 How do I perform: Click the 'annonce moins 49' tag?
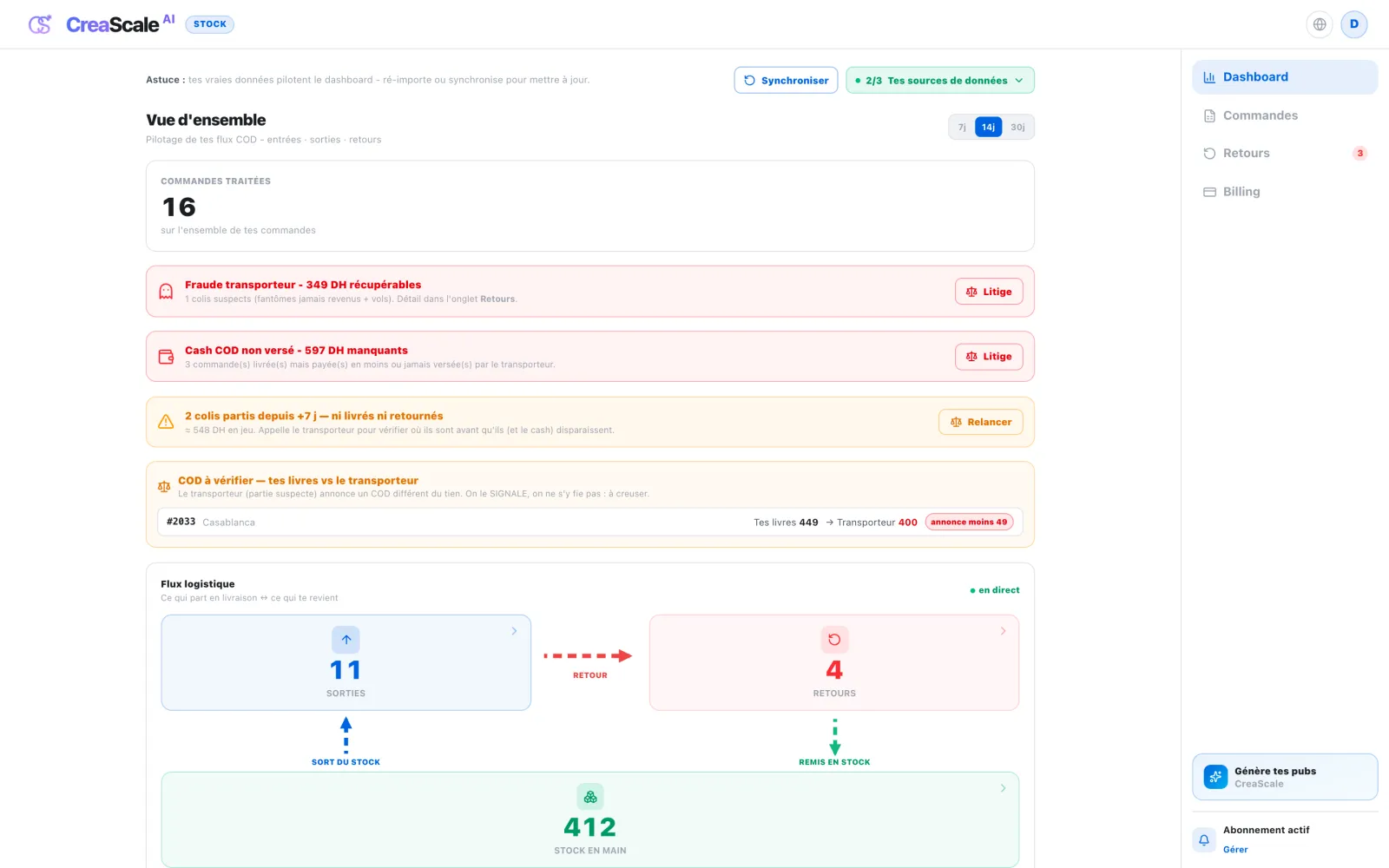[969, 522]
